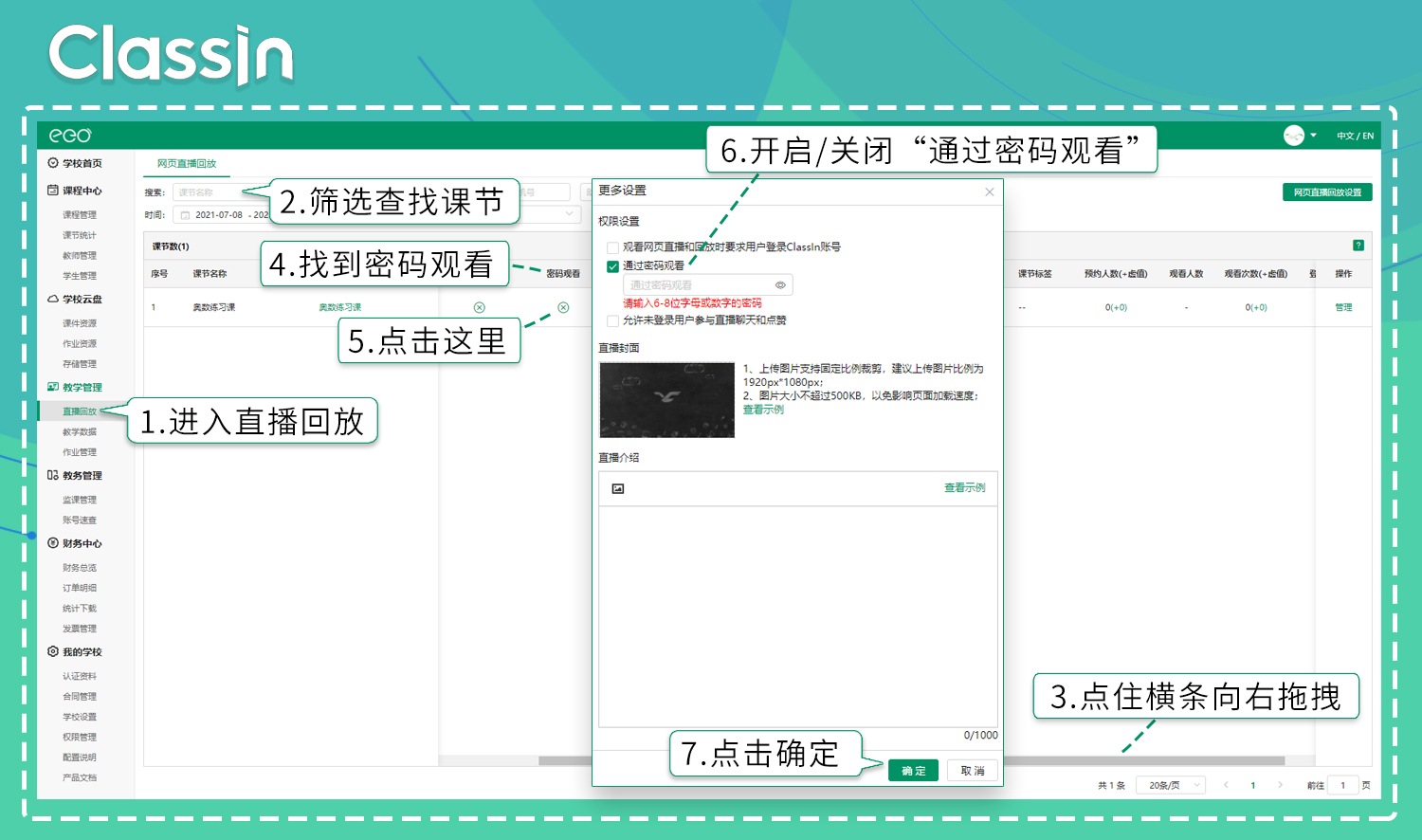This screenshot has width=1422, height=840.
Task: Click inside the 直播介绍 text area
Action: pos(797,616)
